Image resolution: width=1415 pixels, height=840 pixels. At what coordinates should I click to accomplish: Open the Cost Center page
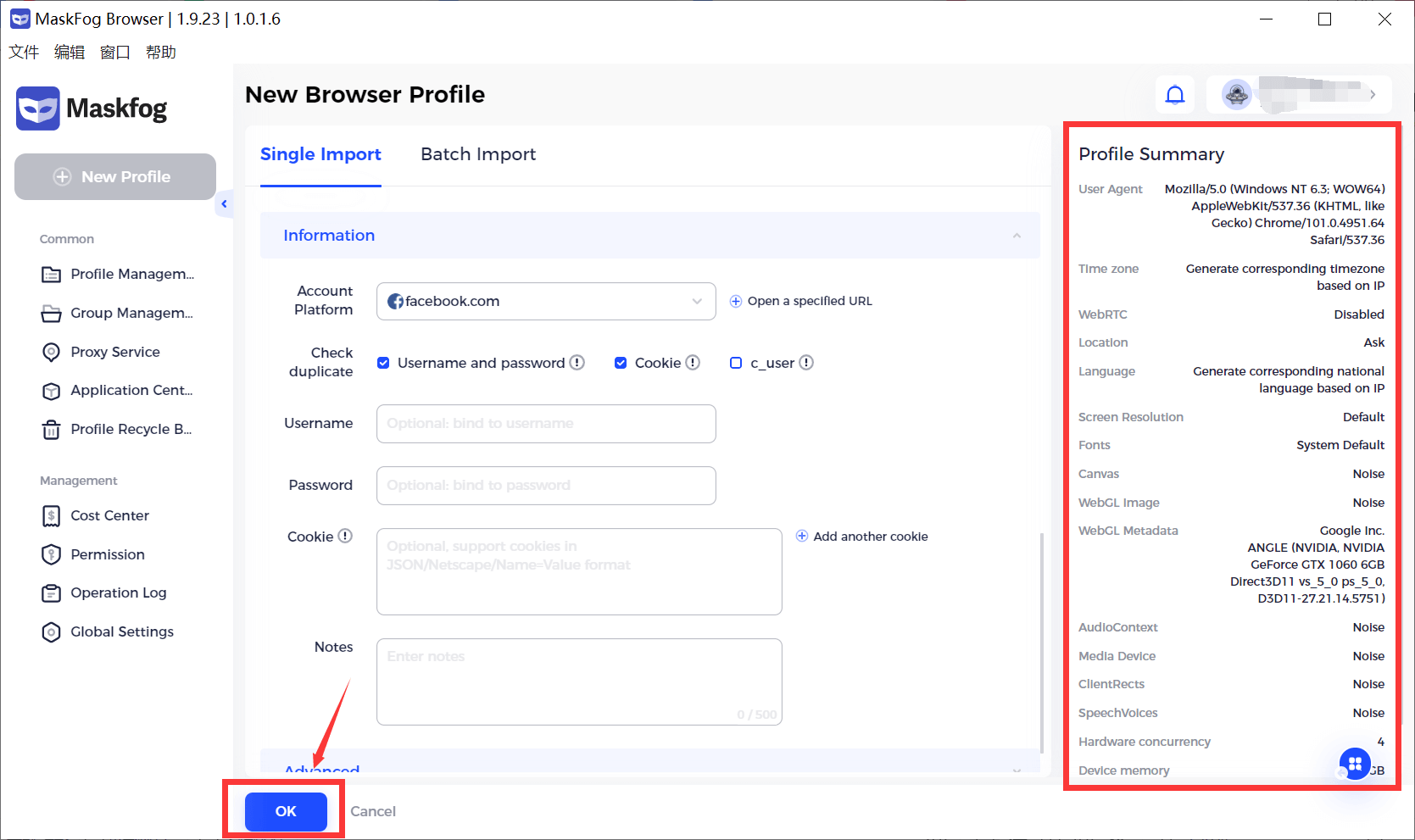pos(109,515)
